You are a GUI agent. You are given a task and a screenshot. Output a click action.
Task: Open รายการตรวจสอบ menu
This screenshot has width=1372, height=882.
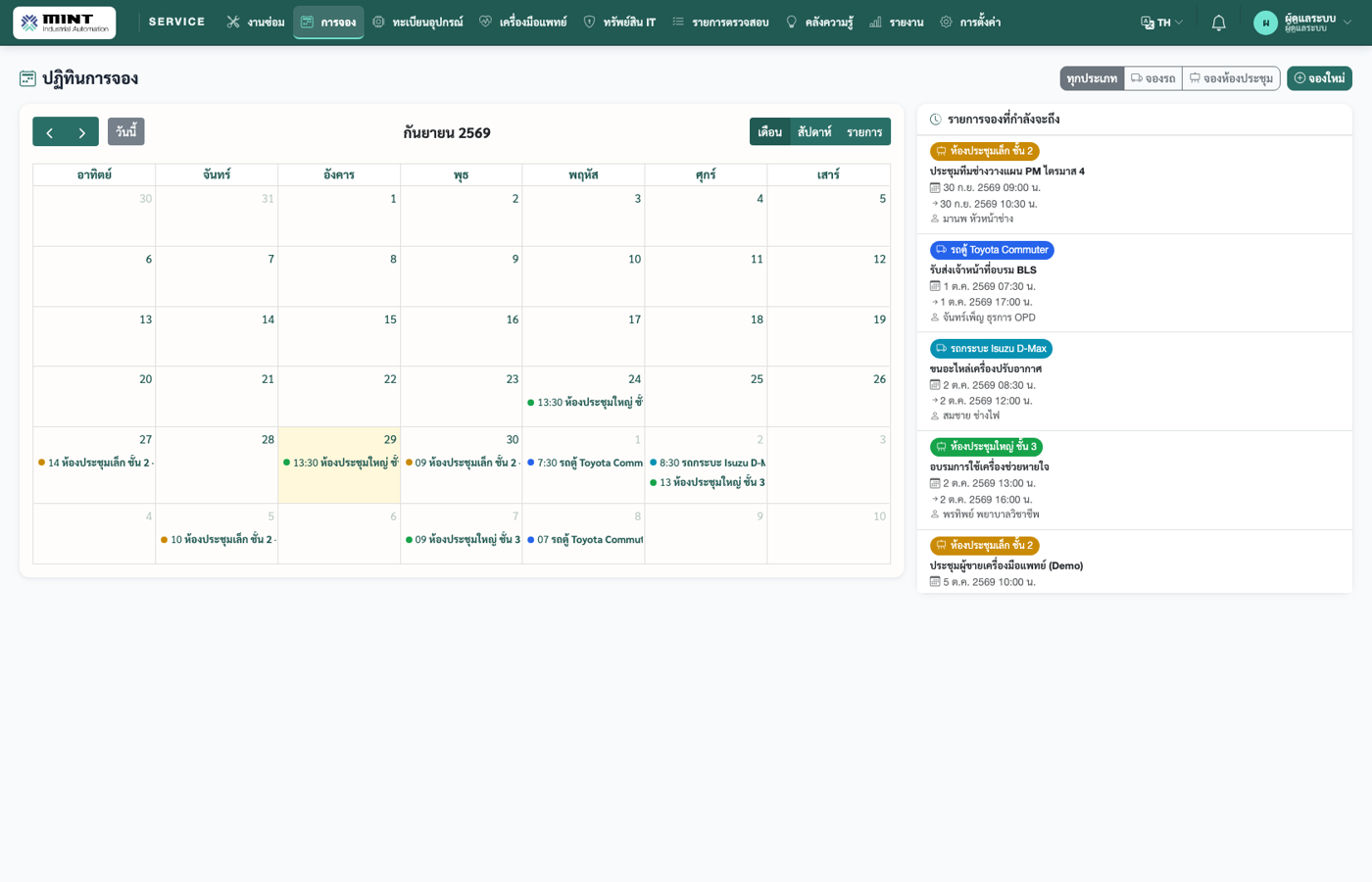pyautogui.click(x=720, y=23)
